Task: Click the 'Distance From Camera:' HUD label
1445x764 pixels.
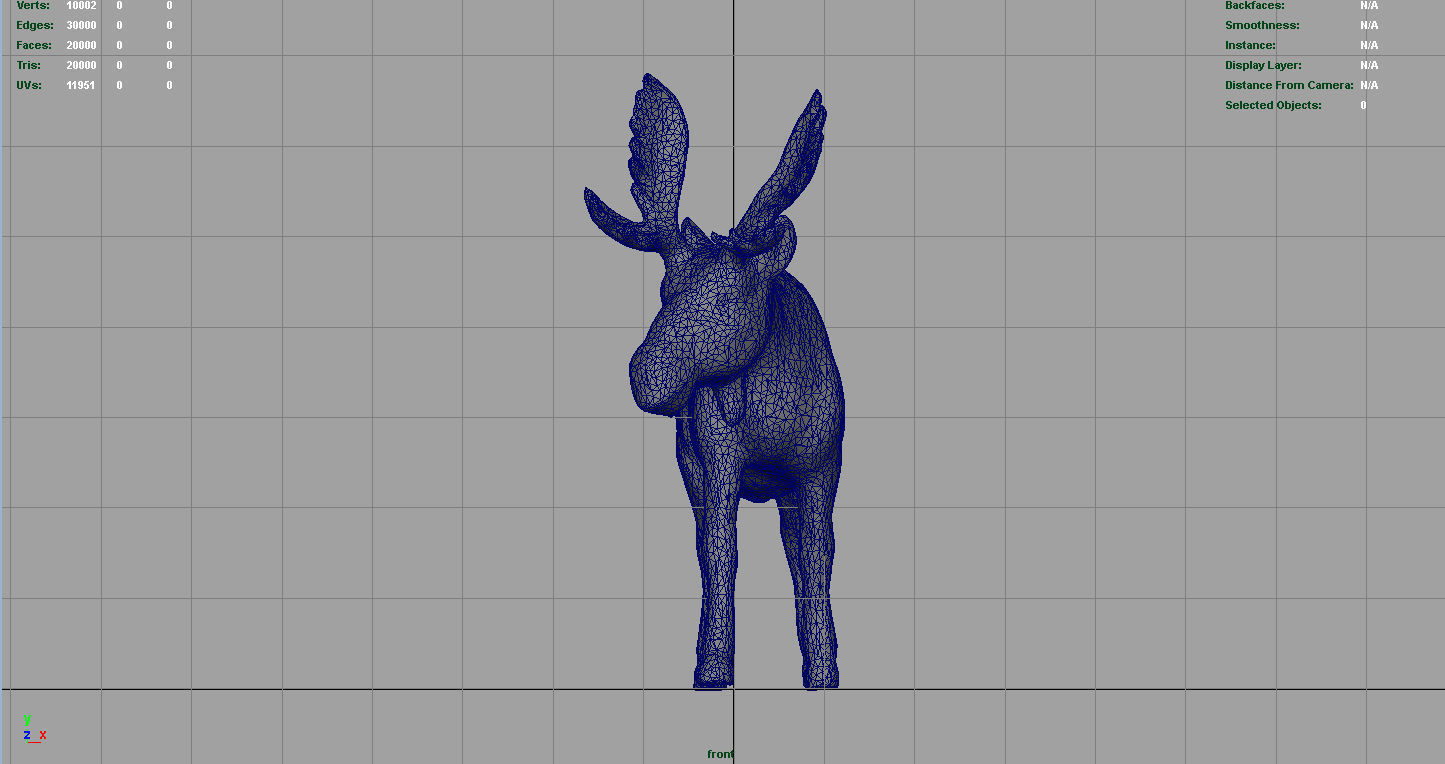Action: (x=1289, y=85)
